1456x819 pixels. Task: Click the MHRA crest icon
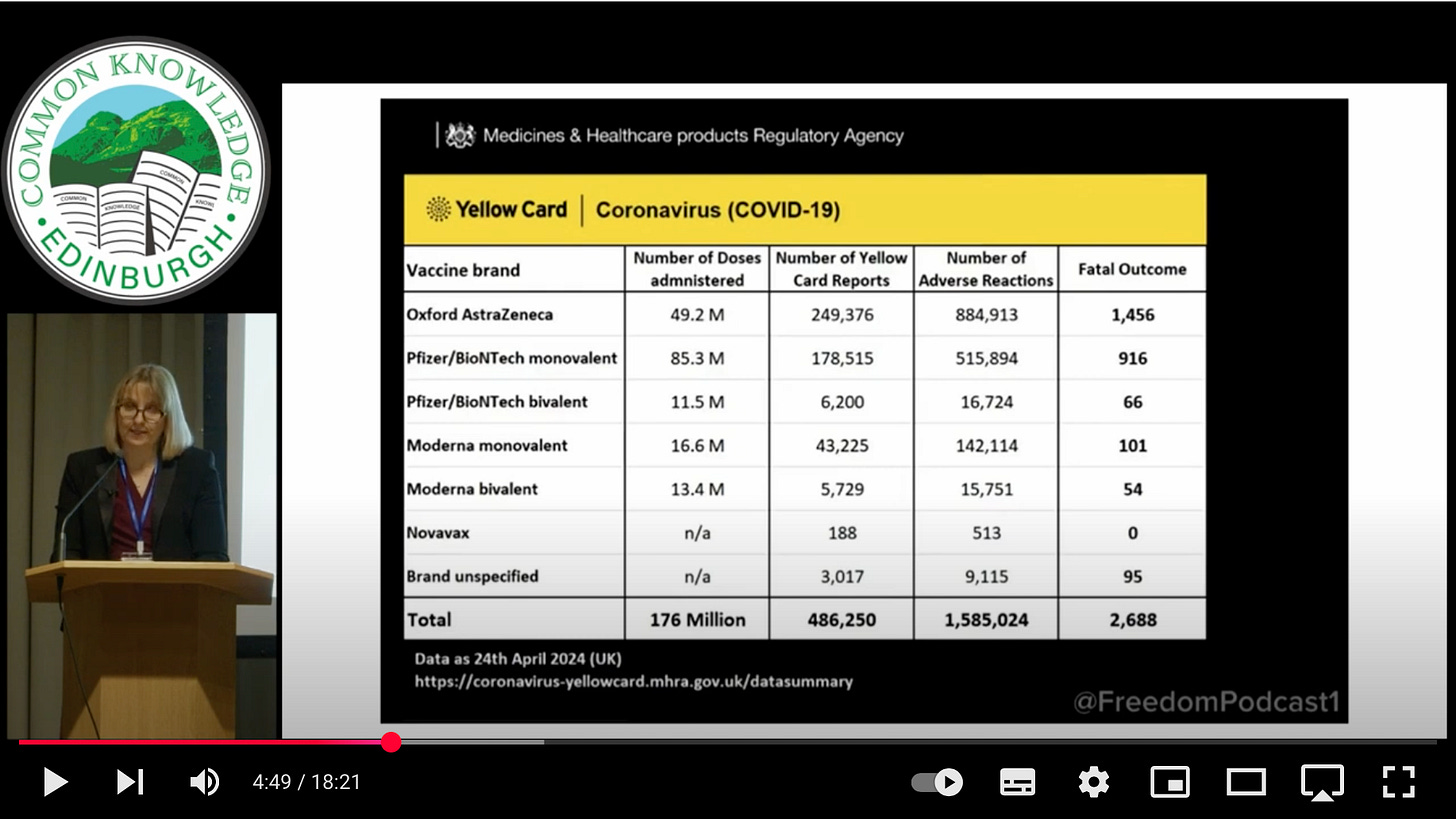click(x=459, y=135)
